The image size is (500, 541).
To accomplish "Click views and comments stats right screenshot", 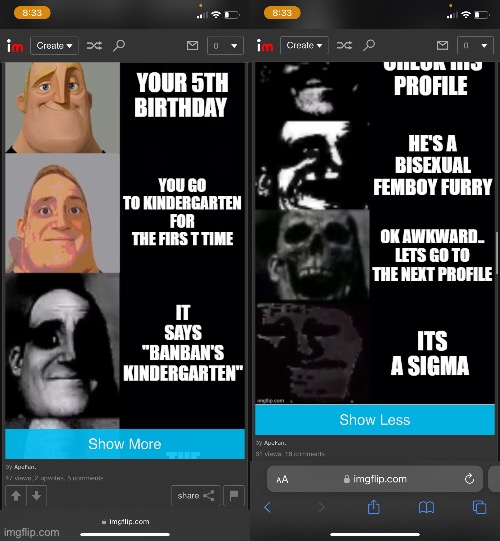I will pyautogui.click(x=290, y=454).
